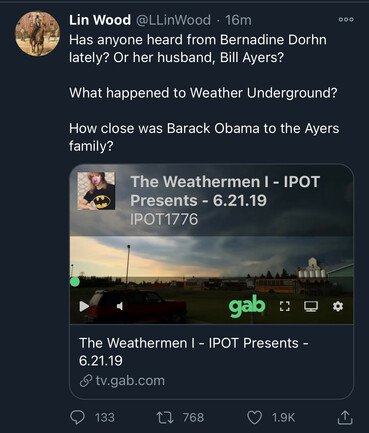Play the Weathermen video
Screen dimensions: 369x433
(84, 306)
